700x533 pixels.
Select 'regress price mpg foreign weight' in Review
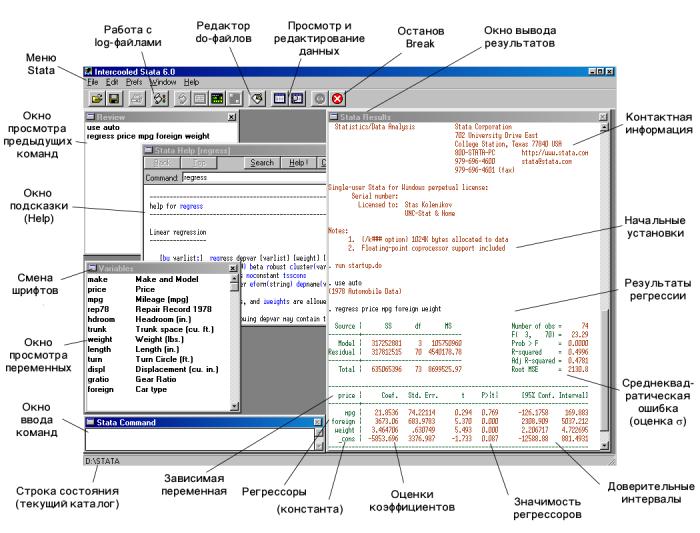tap(148, 136)
